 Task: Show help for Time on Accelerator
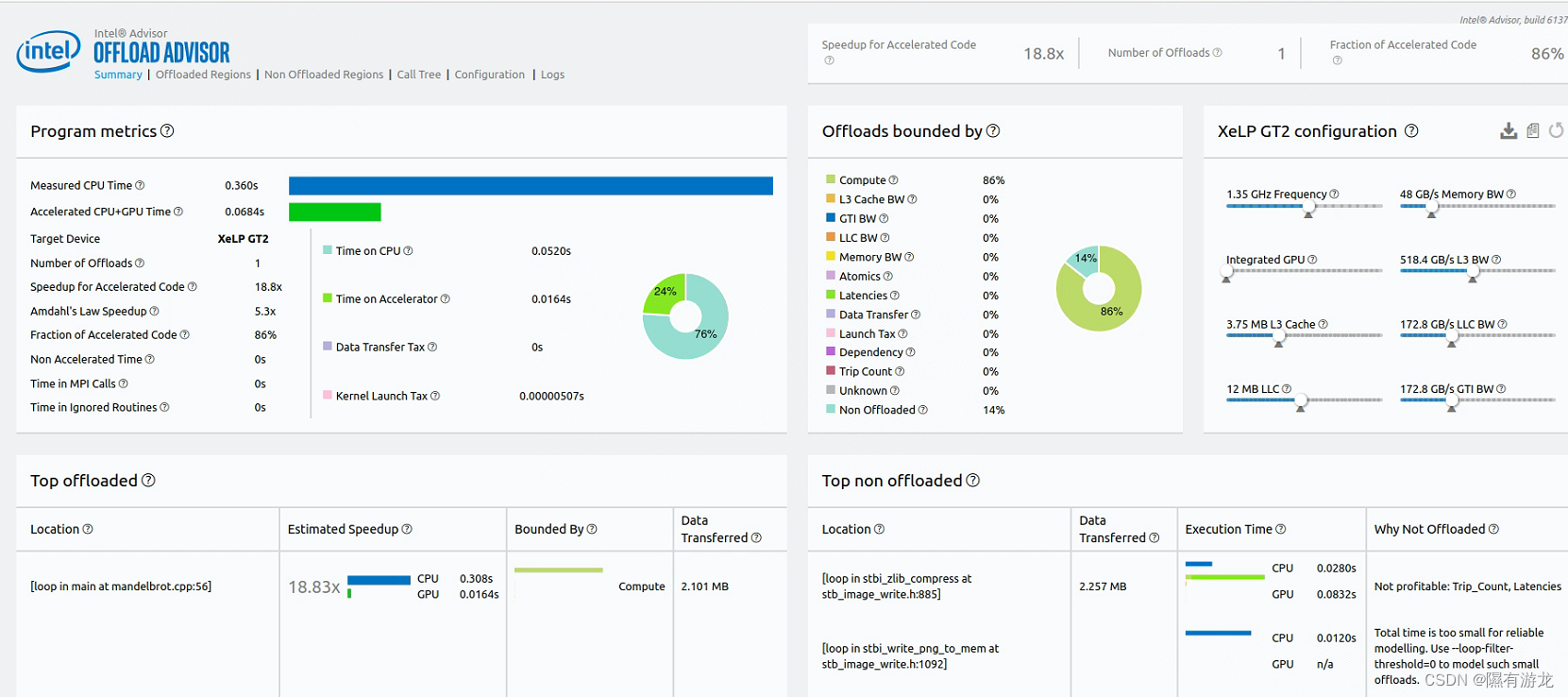446,299
